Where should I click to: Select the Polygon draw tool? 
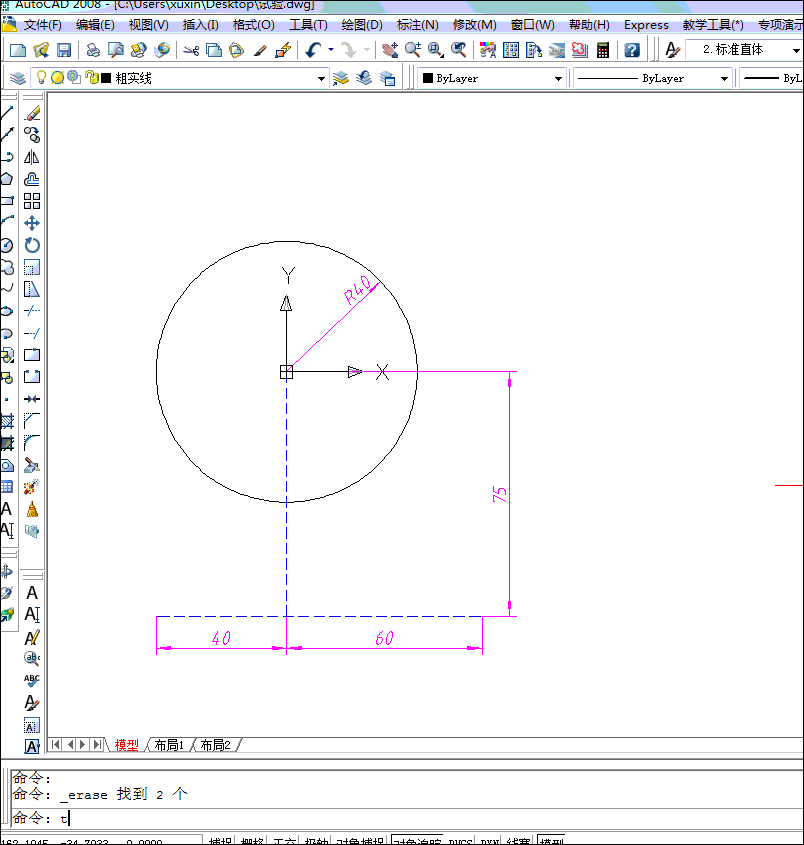tap(6, 179)
